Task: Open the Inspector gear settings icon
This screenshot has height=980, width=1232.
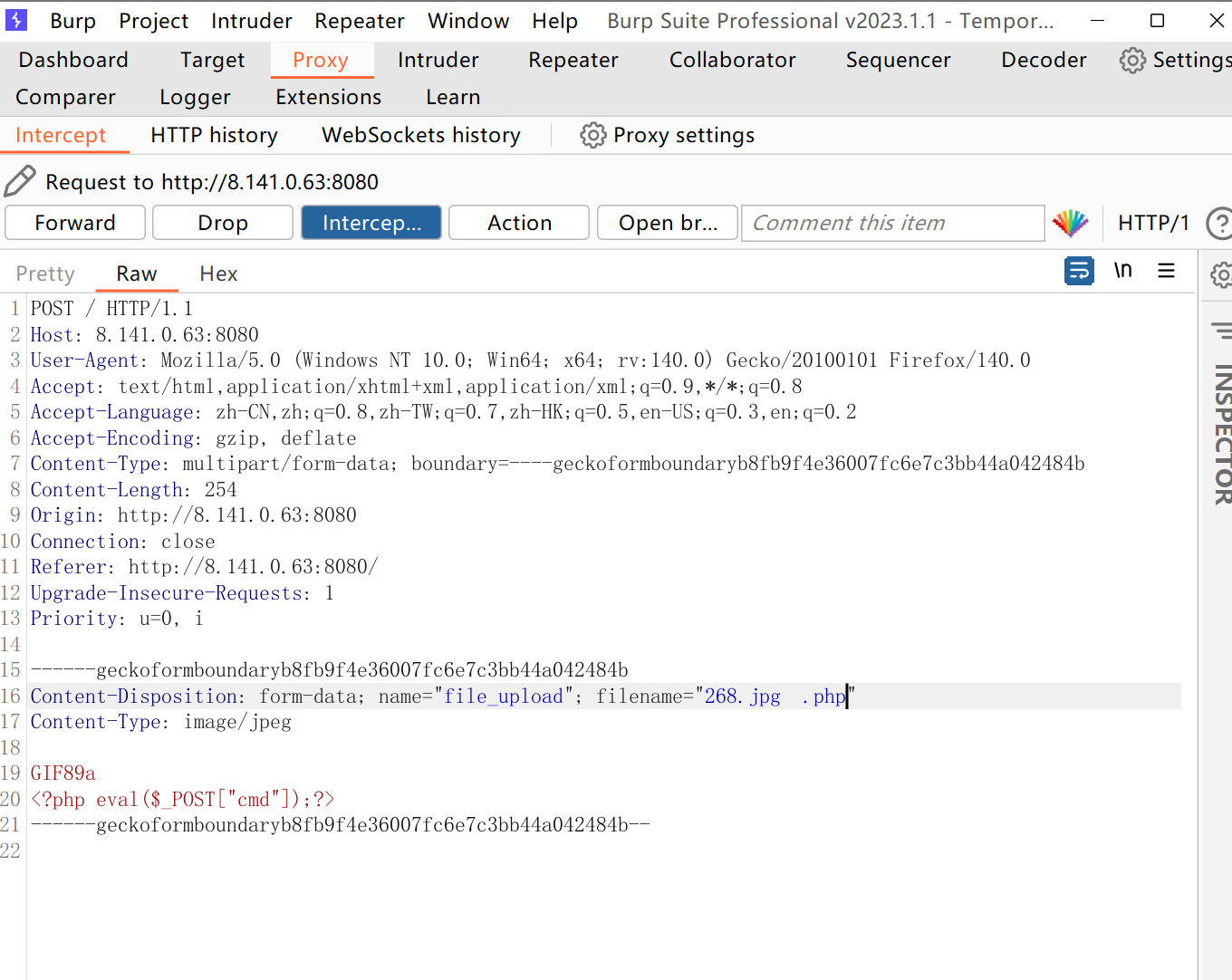Action: [x=1221, y=274]
